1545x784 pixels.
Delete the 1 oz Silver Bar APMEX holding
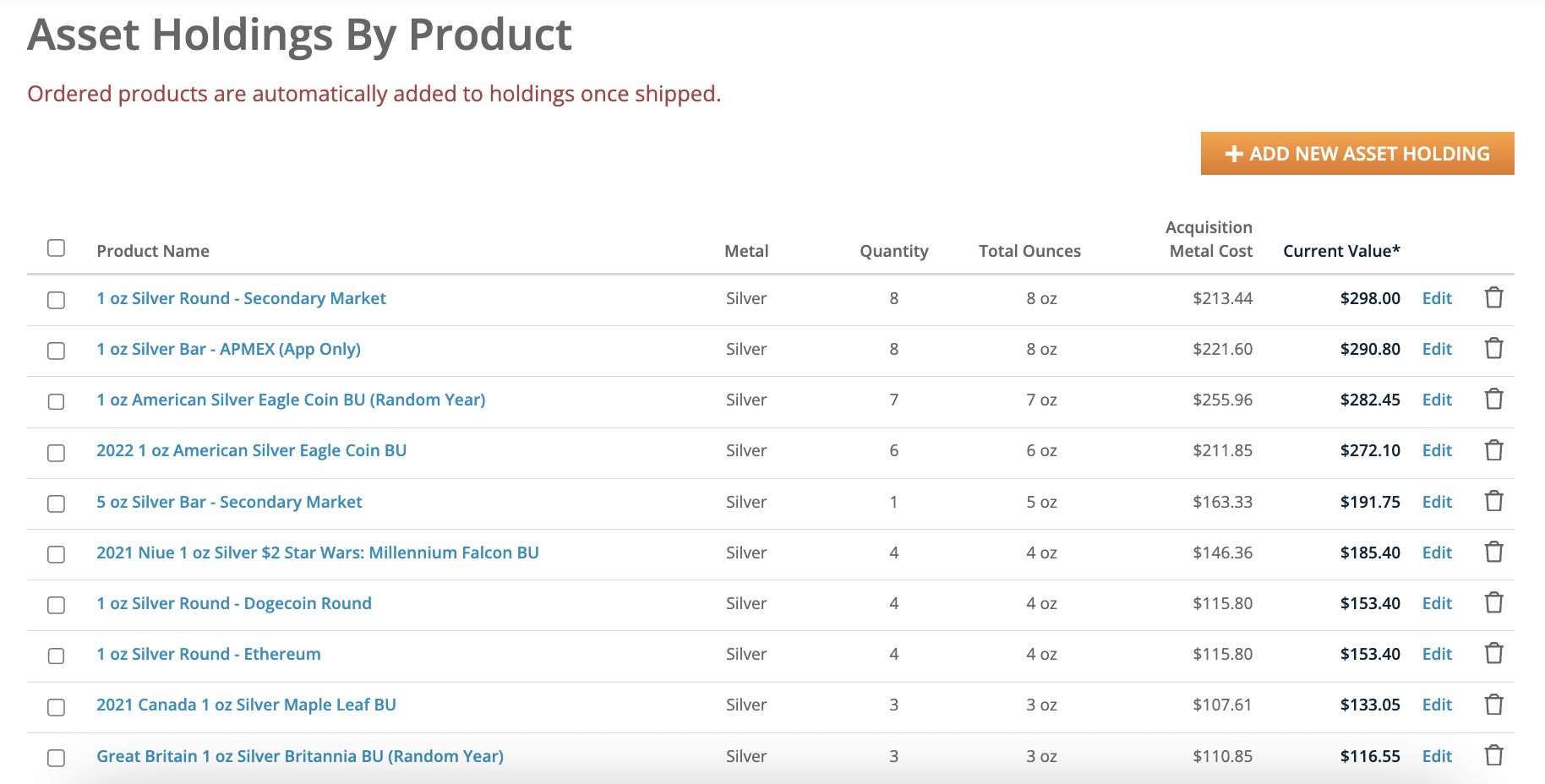tap(1493, 348)
